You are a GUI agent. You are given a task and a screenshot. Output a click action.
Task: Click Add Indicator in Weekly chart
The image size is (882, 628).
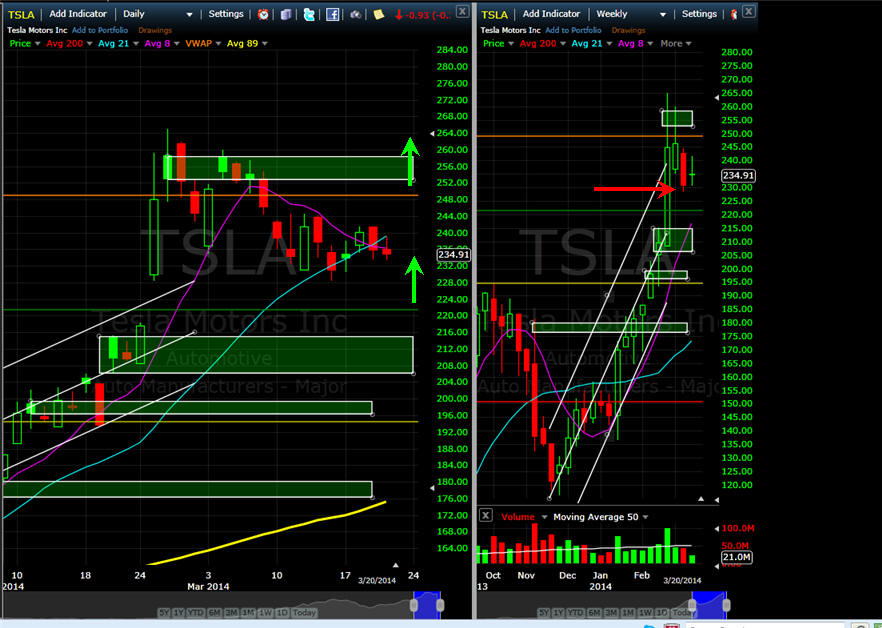point(551,14)
